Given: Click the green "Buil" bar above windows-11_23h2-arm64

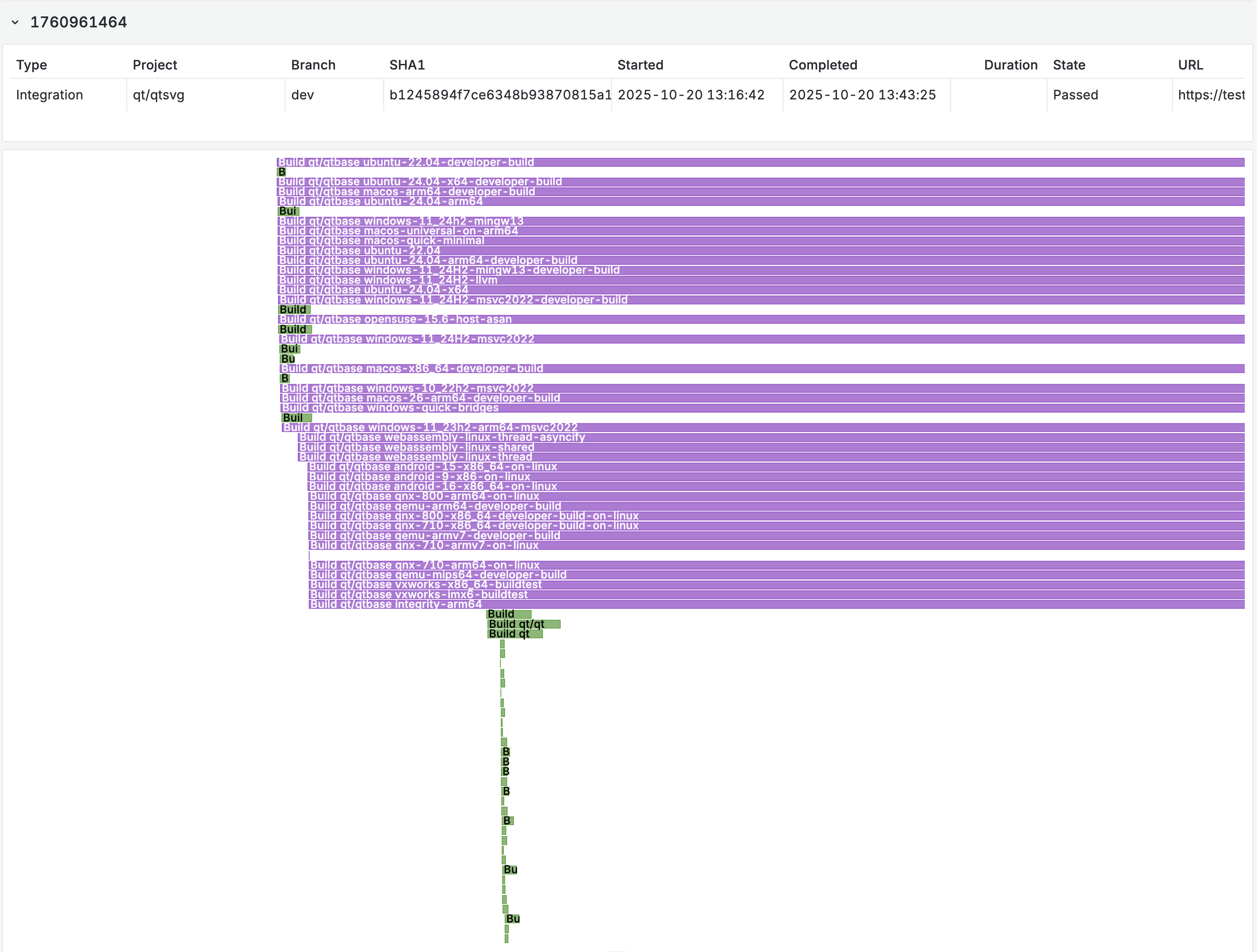Looking at the screenshot, I should 296,418.
